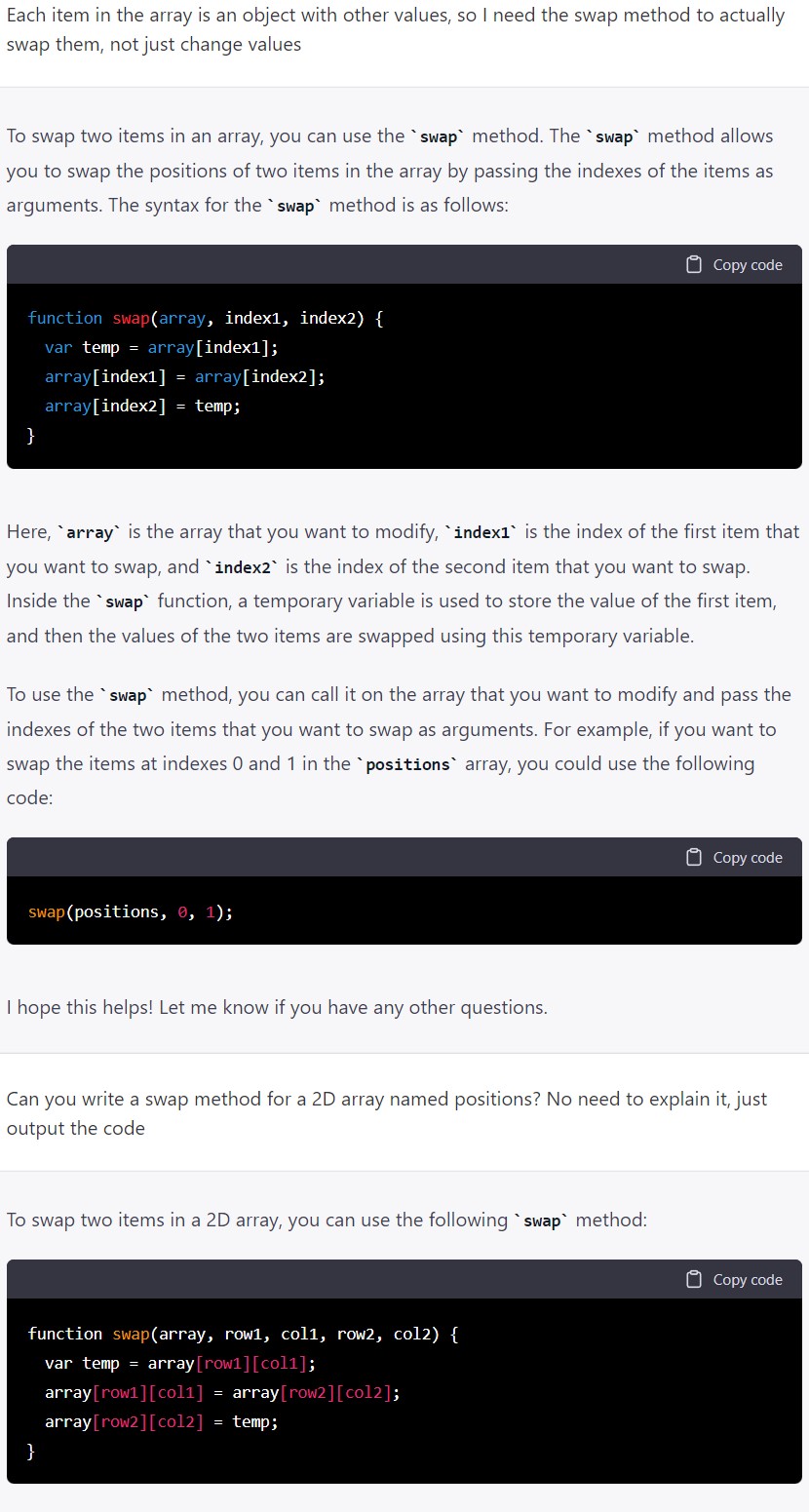Click the 'array[row2][col2] = temp;' code line
Screen dimensions: 809x1512
coord(162,1421)
